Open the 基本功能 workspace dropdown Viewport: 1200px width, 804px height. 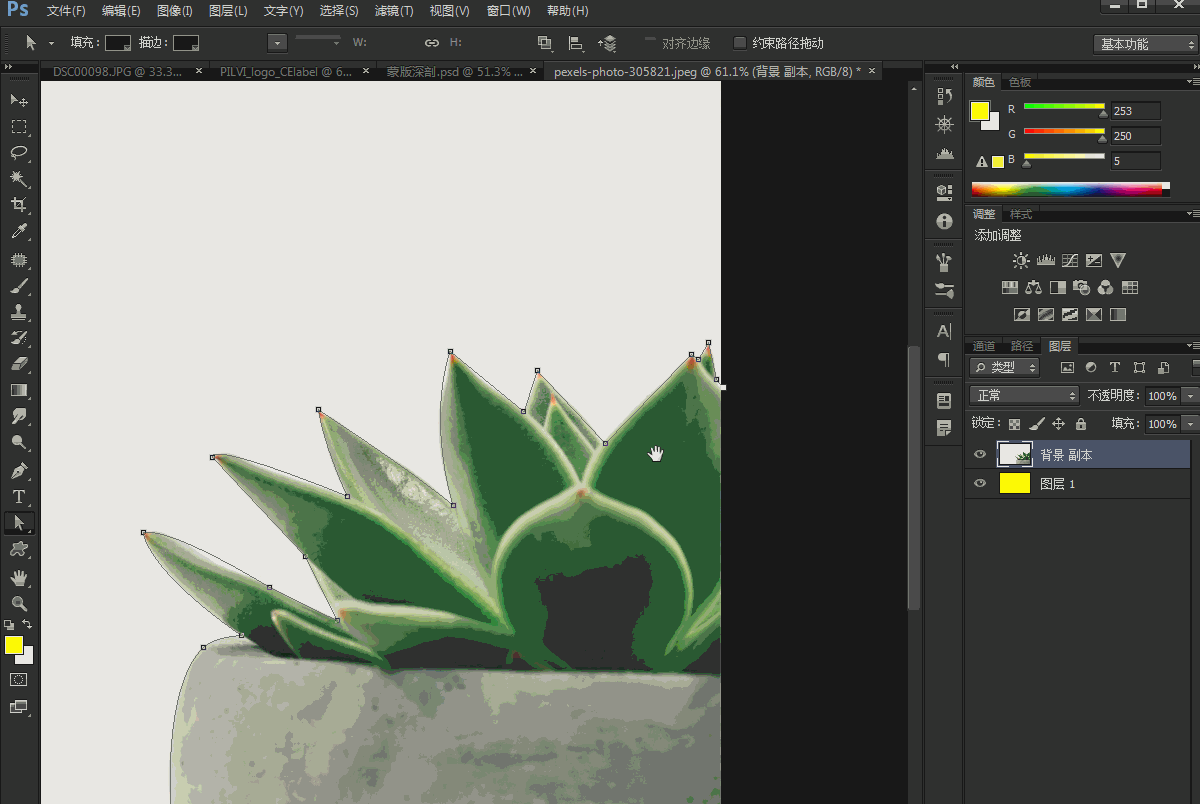[x=1144, y=44]
